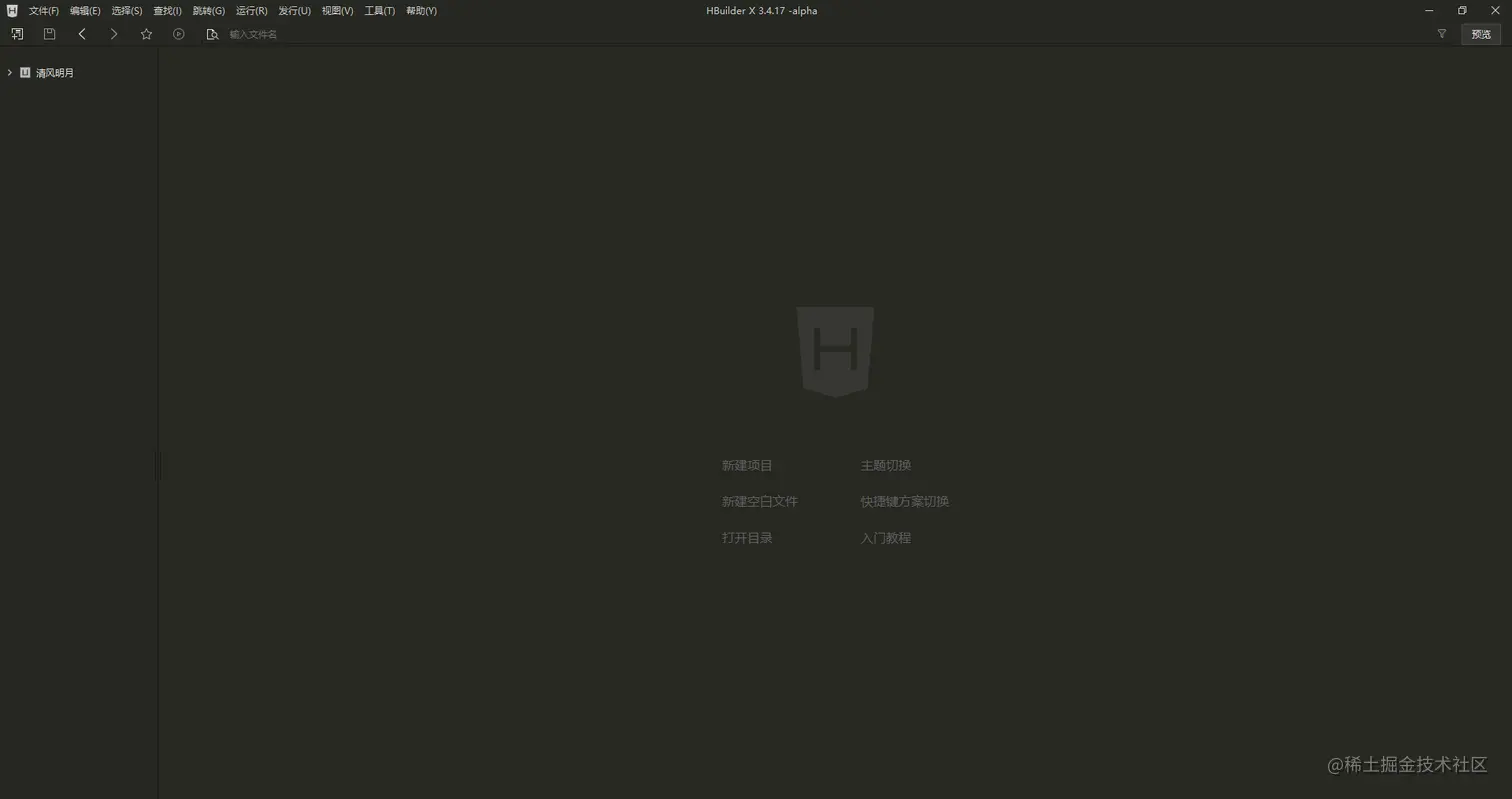
Task: Minimize the HBuilder X window
Action: (x=1429, y=11)
